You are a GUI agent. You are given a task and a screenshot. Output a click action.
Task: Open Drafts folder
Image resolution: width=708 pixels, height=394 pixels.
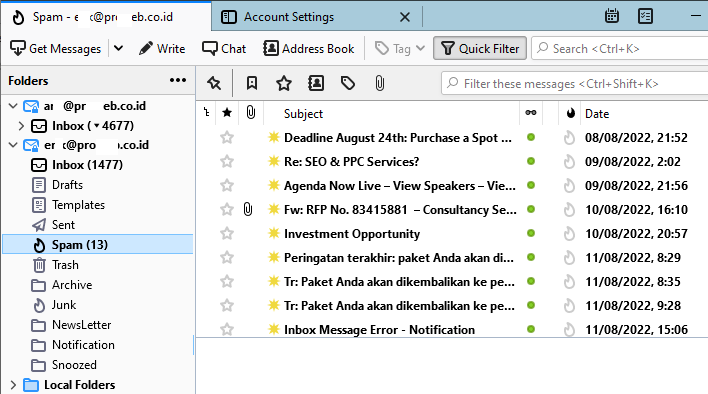(67, 185)
